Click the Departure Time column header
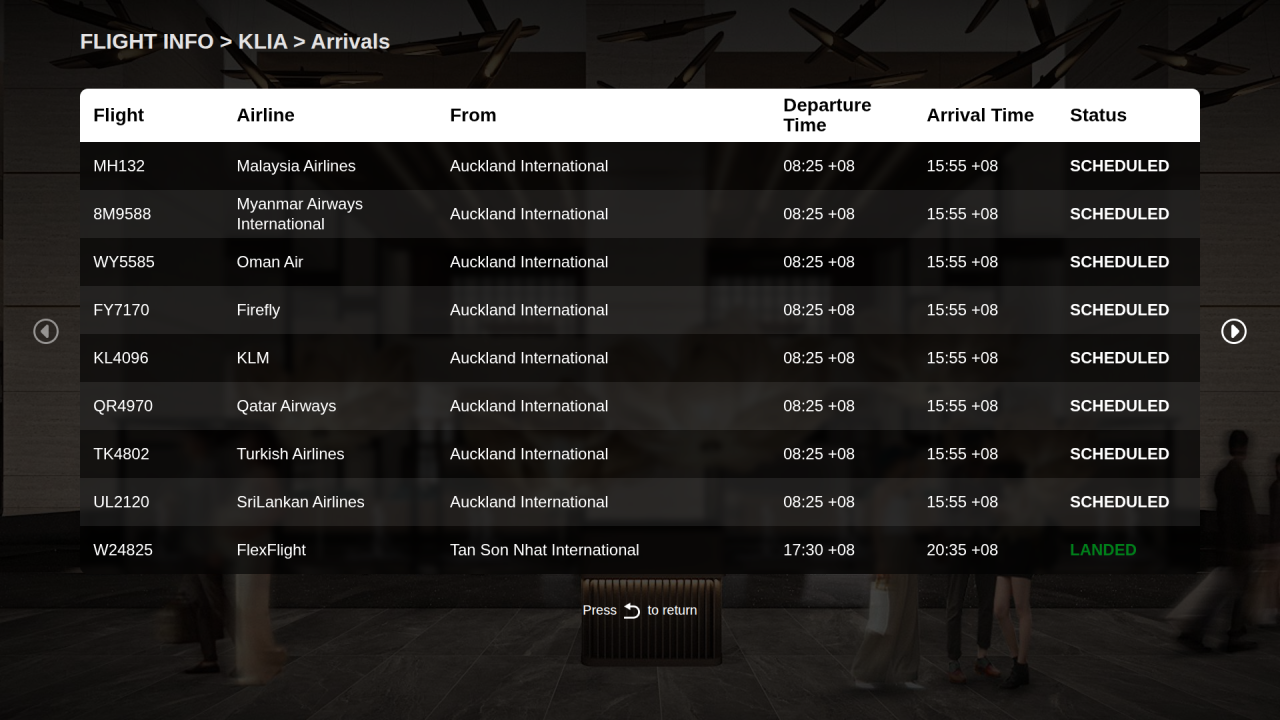This screenshot has width=1280, height=720. click(827, 115)
